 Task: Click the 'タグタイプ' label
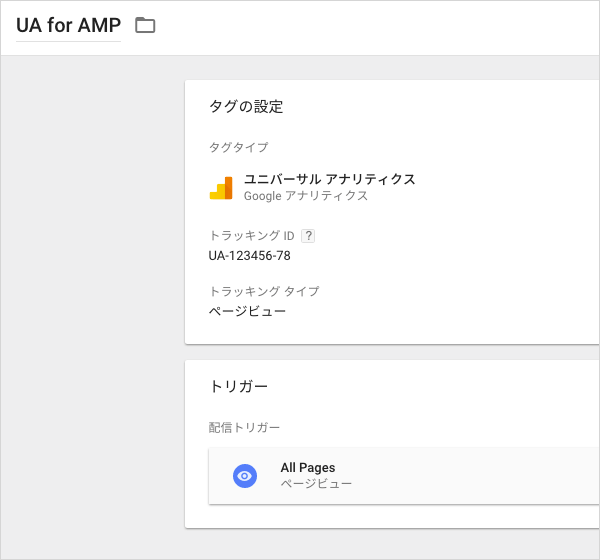(x=238, y=147)
